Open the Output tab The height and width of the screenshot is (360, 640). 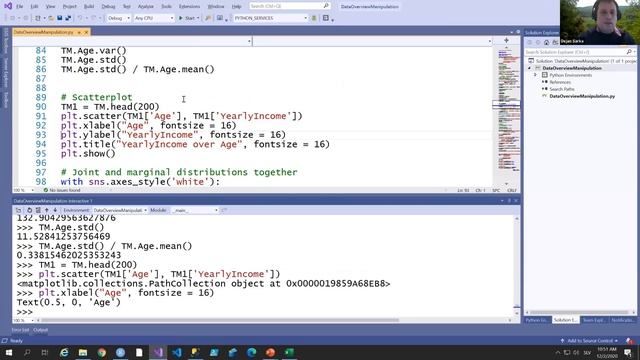coord(40,330)
